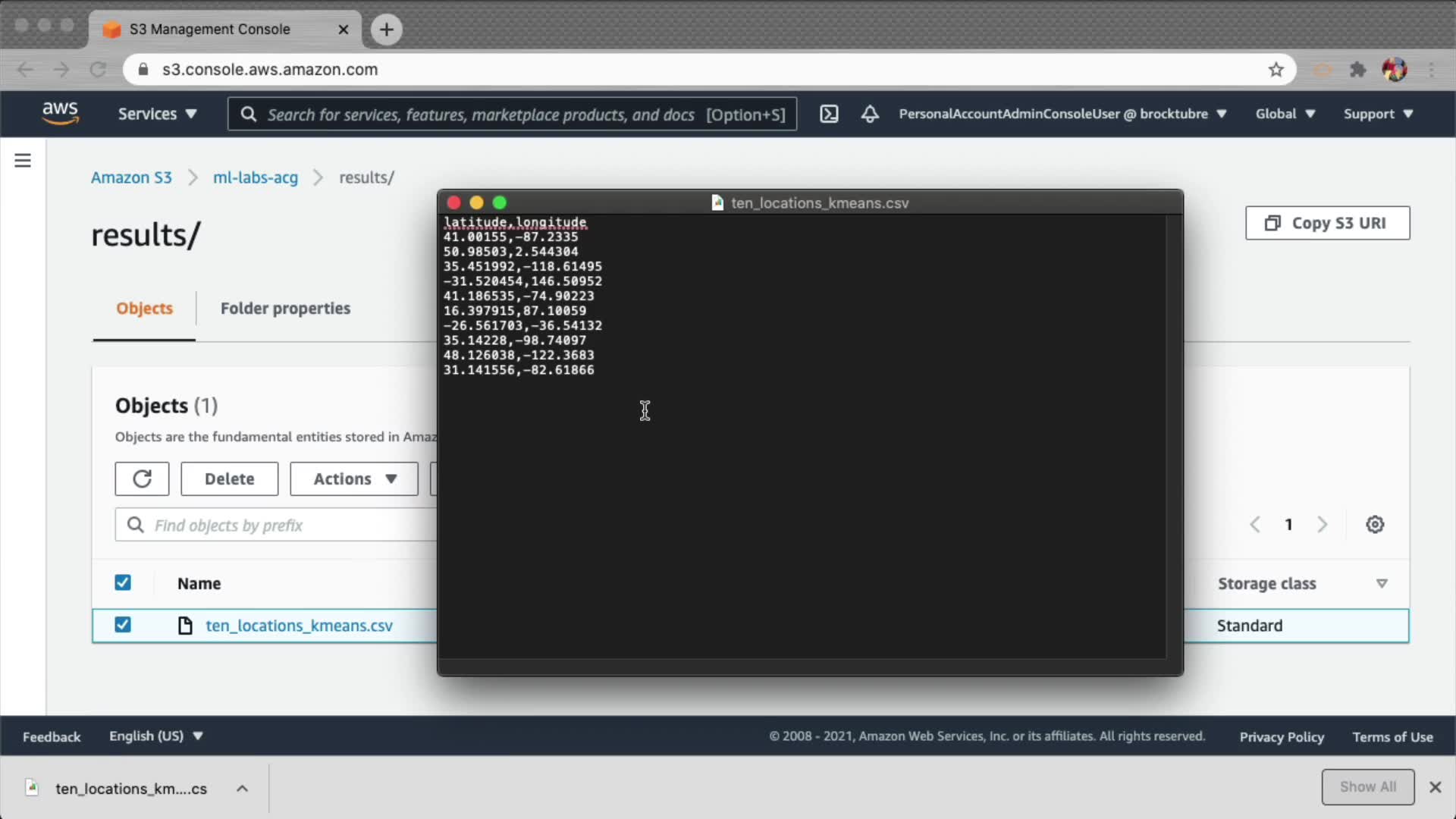
Task: Open AWS CloudShell terminal icon
Action: pyautogui.click(x=829, y=114)
